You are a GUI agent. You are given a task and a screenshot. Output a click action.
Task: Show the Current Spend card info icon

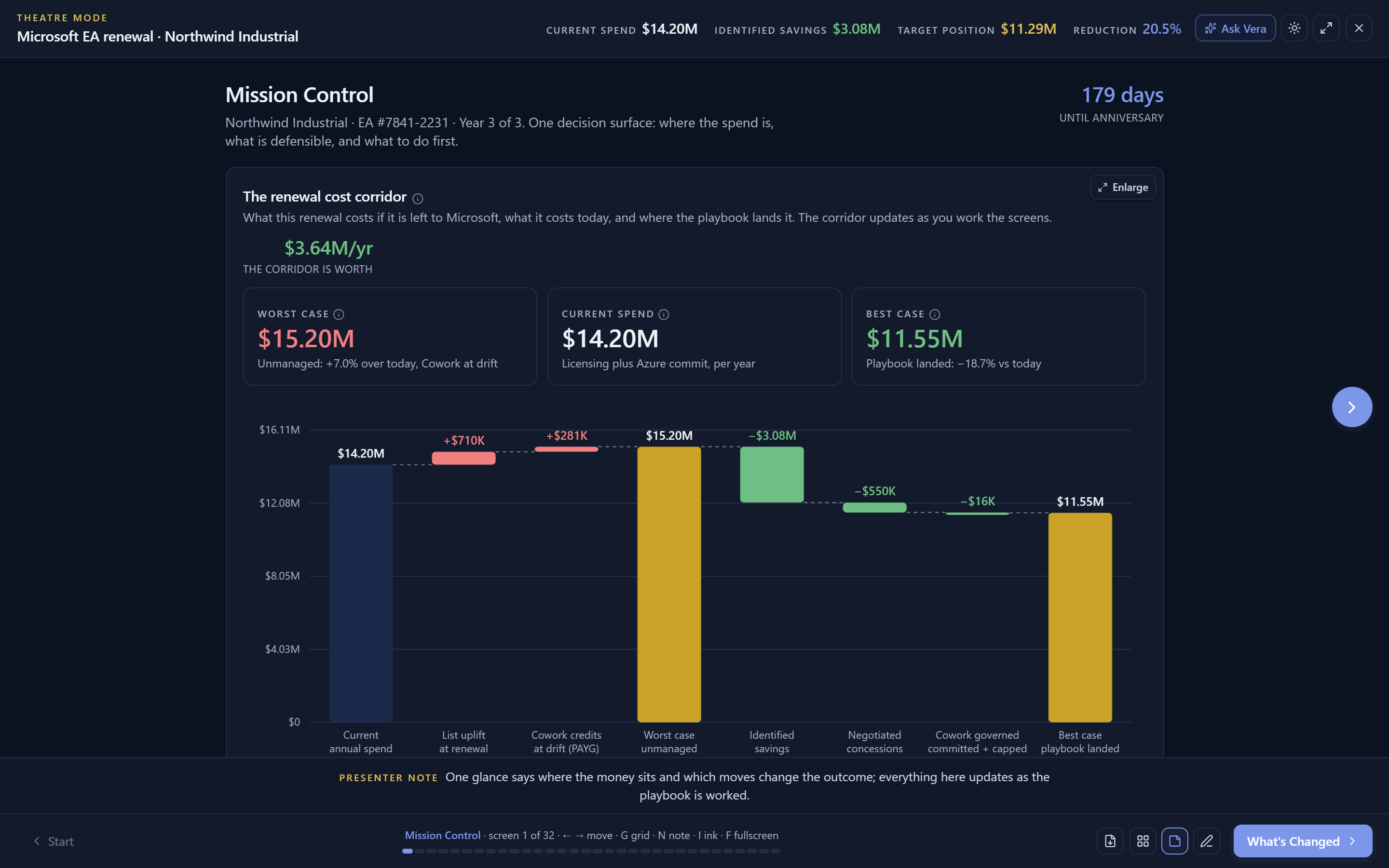[664, 314]
